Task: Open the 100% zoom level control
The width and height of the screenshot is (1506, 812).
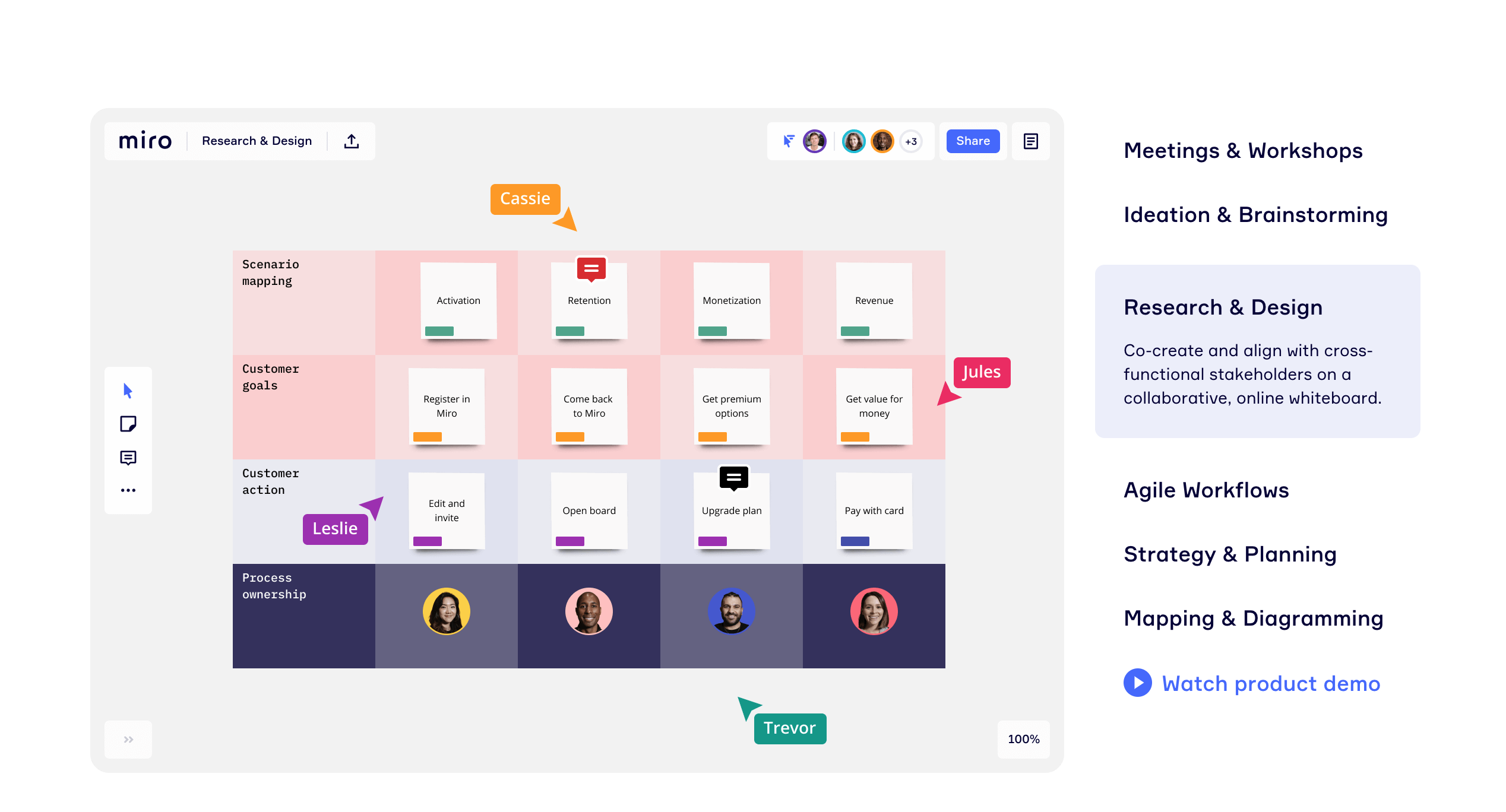Action: (x=1023, y=740)
